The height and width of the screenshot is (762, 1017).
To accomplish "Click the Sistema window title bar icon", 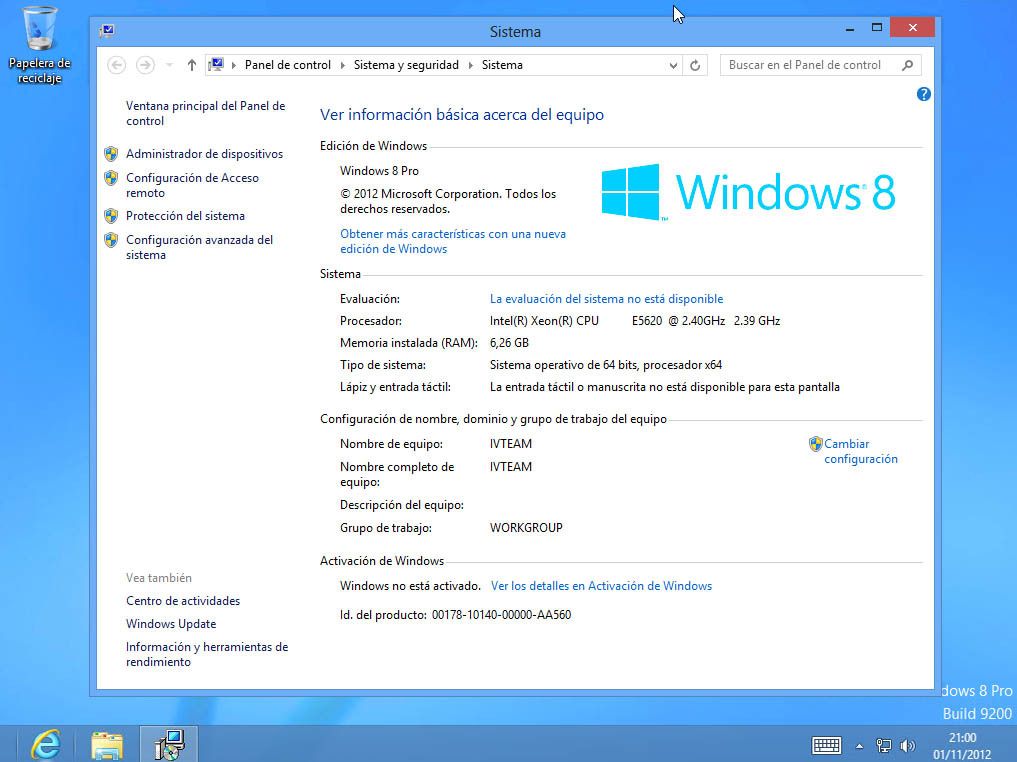I will pyautogui.click(x=107, y=30).
